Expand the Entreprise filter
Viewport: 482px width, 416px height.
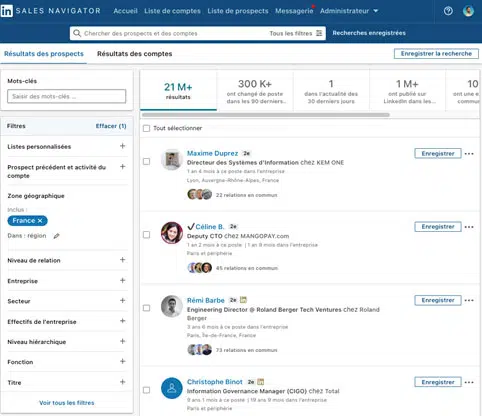pyautogui.click(x=123, y=280)
